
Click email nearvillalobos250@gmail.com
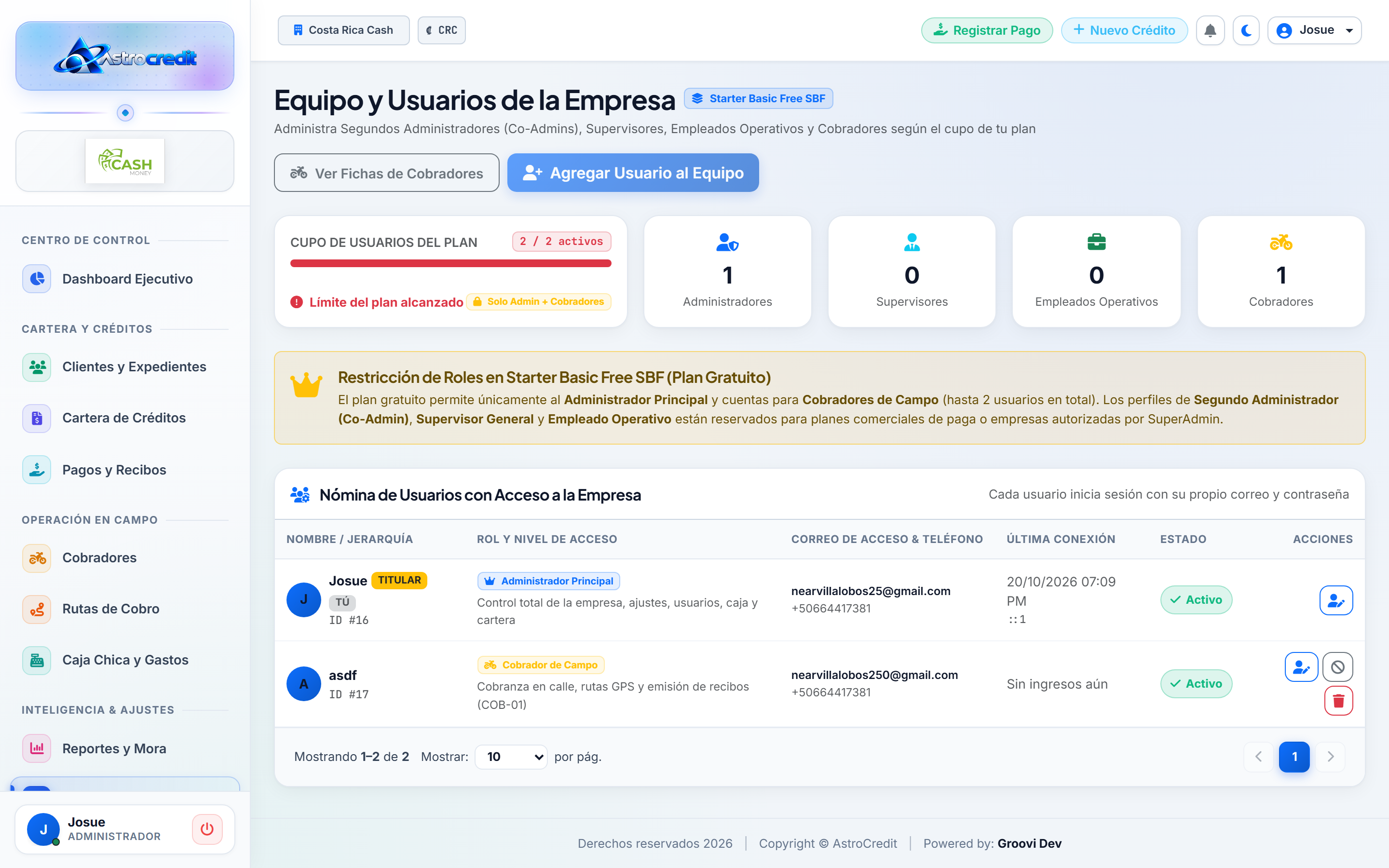(x=874, y=675)
